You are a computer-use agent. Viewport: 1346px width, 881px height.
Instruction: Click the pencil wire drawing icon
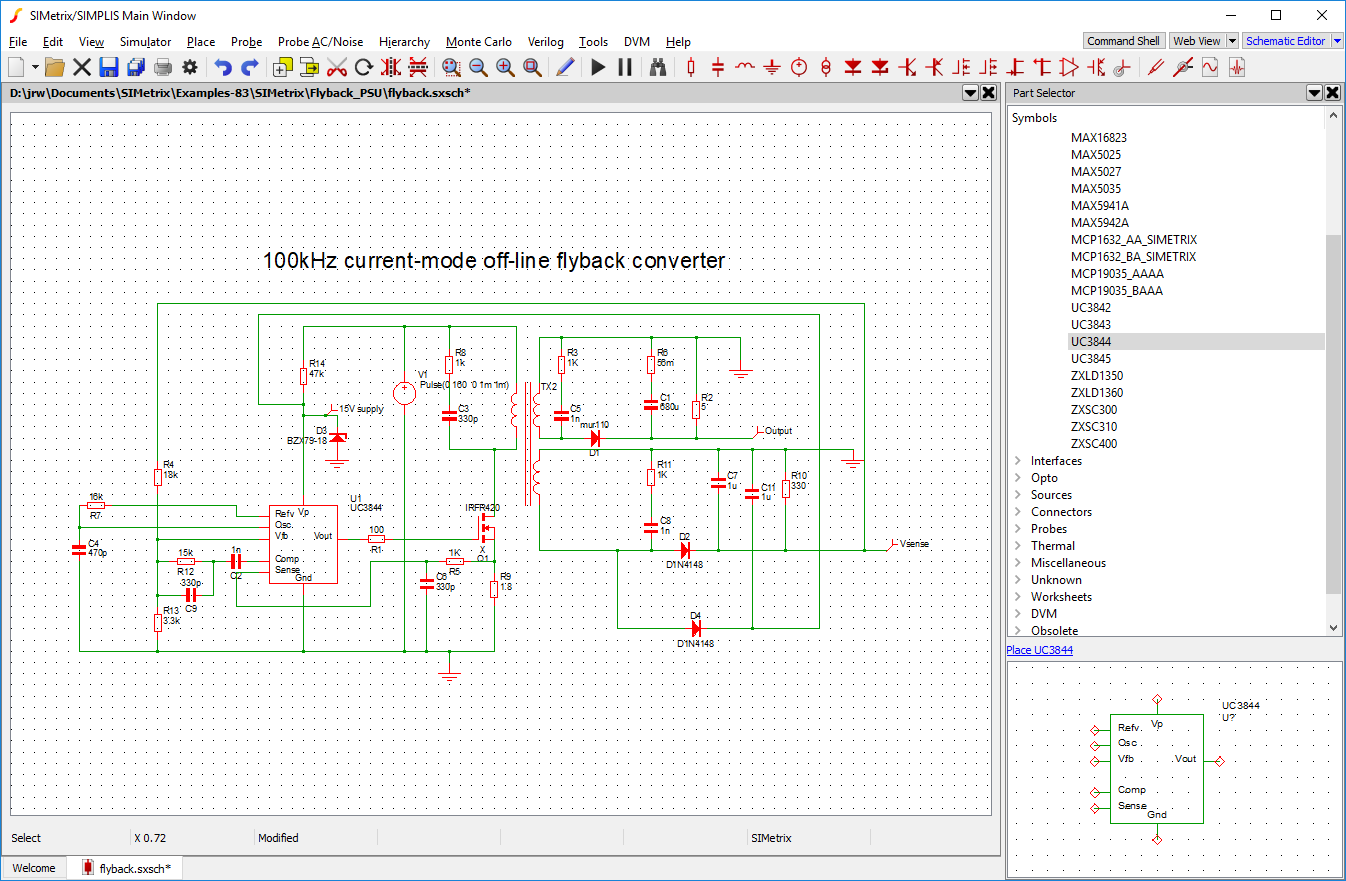coord(565,67)
